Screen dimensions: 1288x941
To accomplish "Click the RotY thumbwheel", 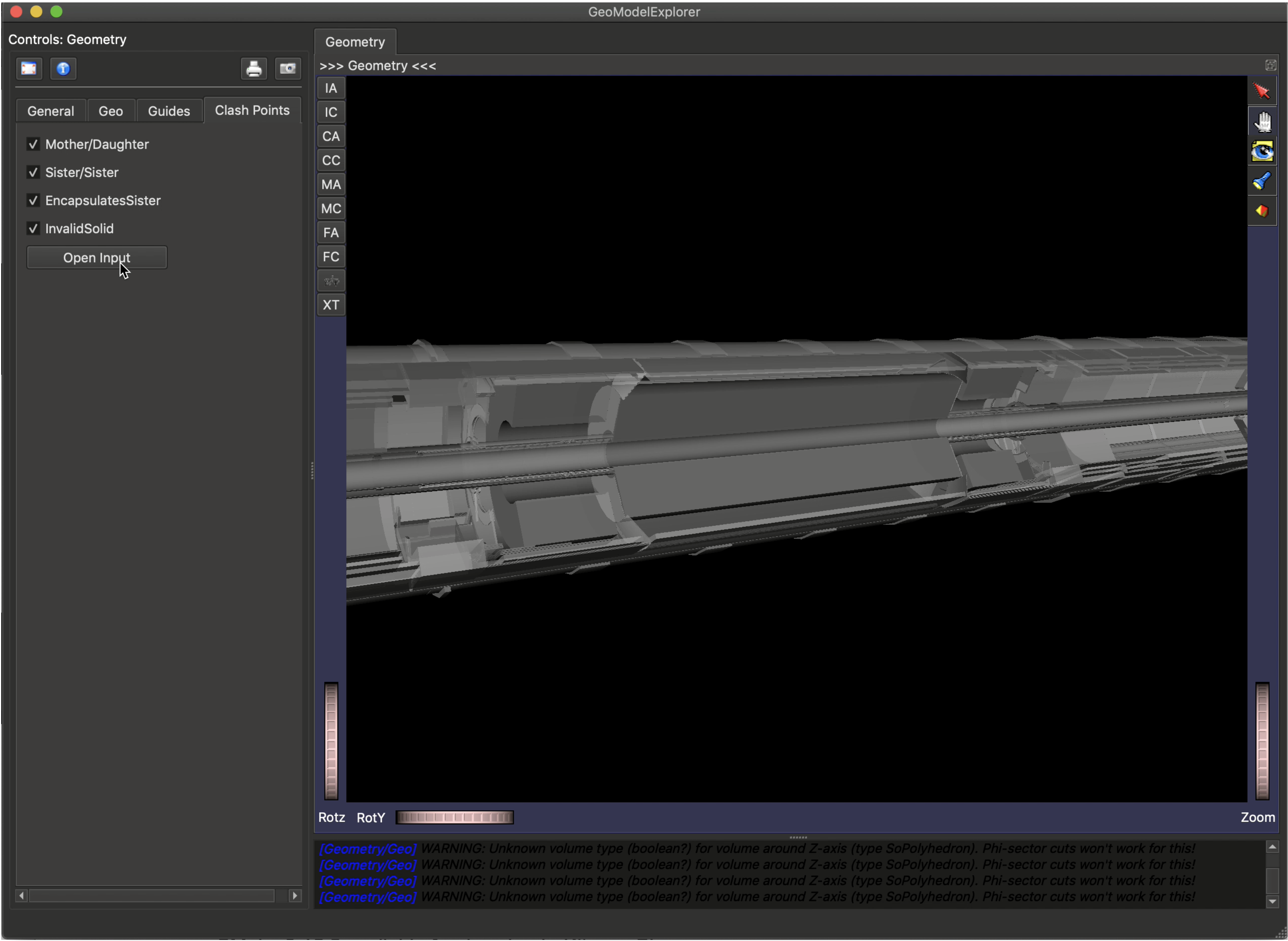I will (455, 817).
